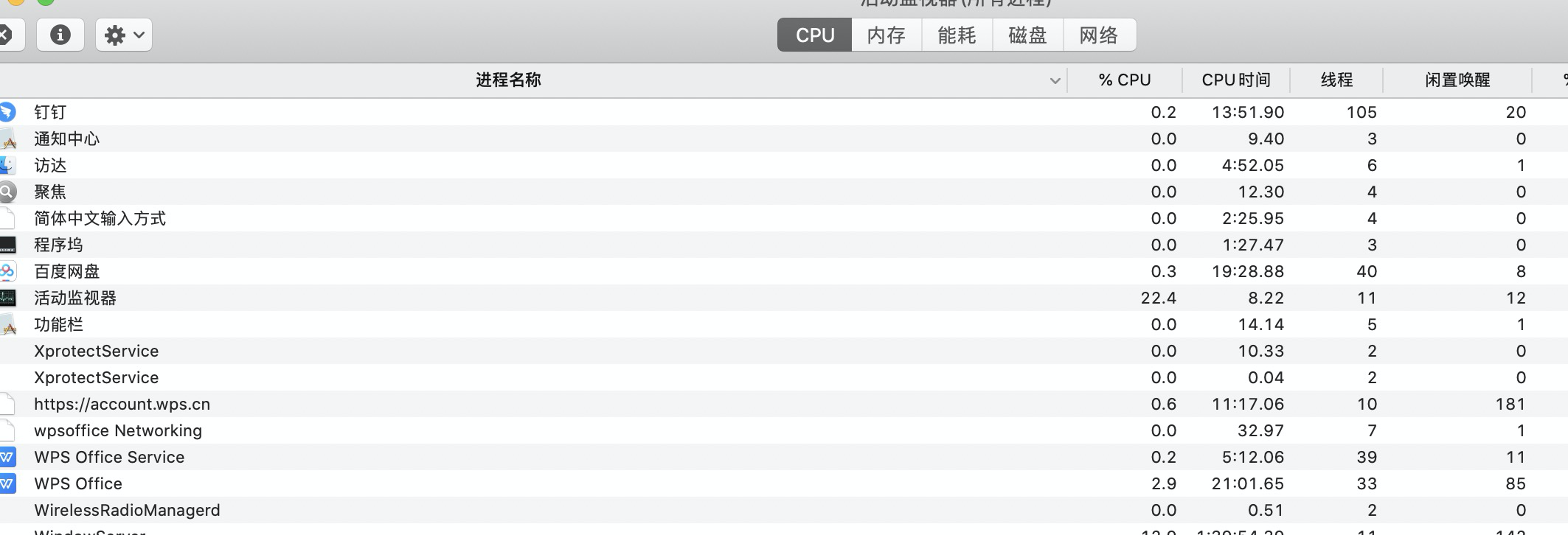Click the Dock (程序坞) process icon

pos(7,245)
